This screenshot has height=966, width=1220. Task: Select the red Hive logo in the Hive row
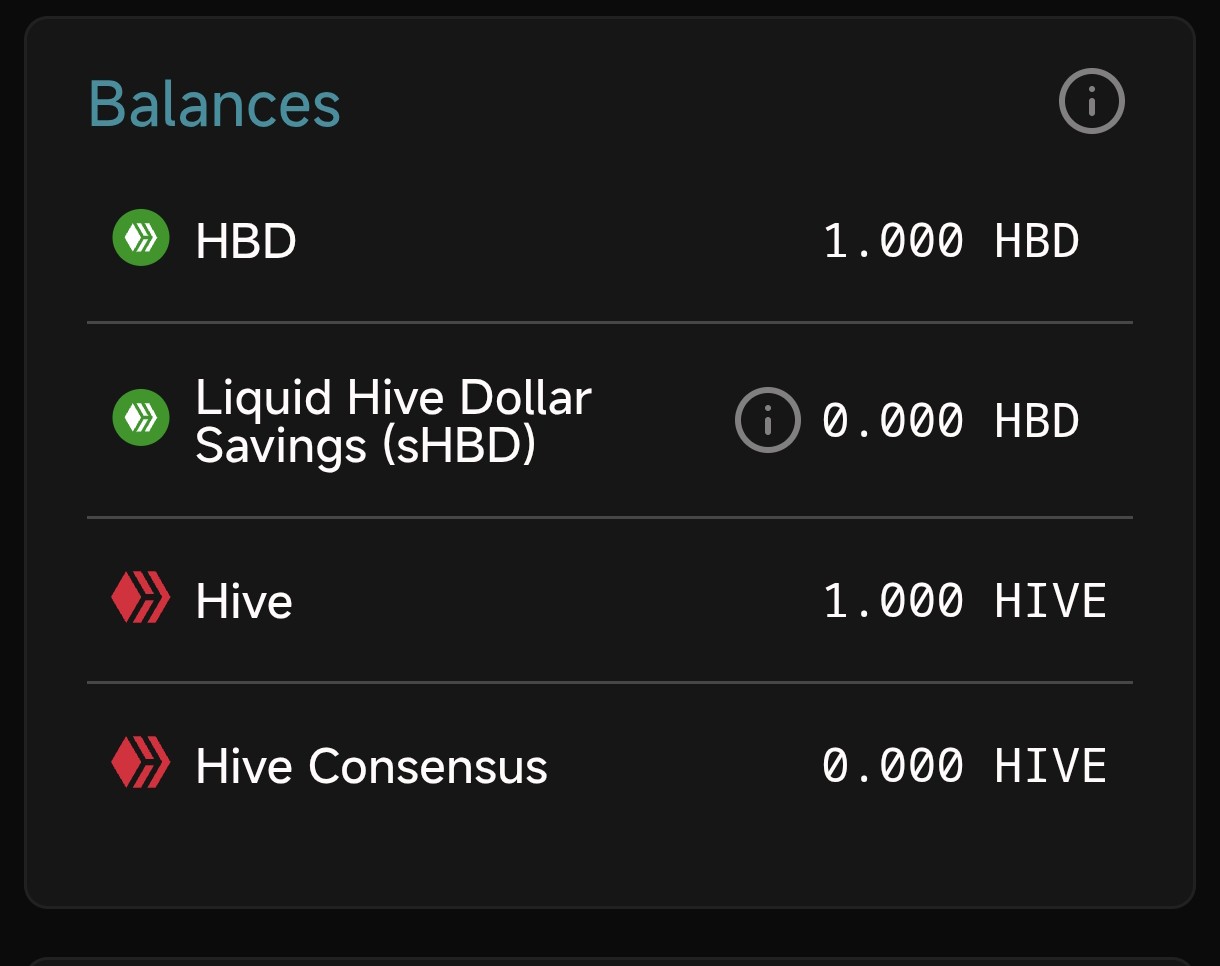click(140, 598)
